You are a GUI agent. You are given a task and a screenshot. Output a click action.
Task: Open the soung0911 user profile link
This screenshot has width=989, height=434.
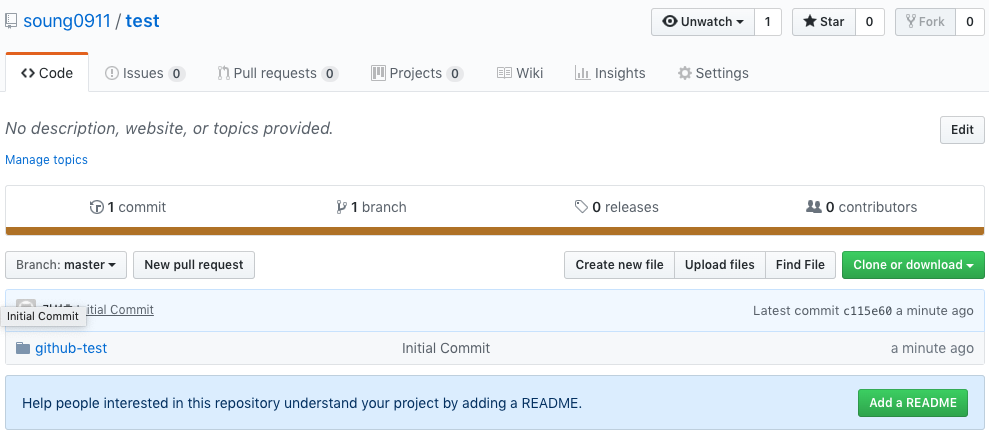tap(67, 21)
